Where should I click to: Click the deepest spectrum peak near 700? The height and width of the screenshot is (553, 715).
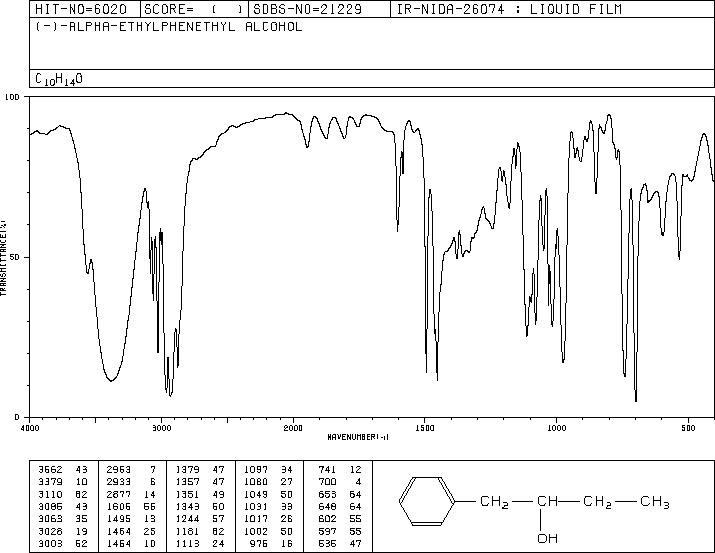[636, 400]
